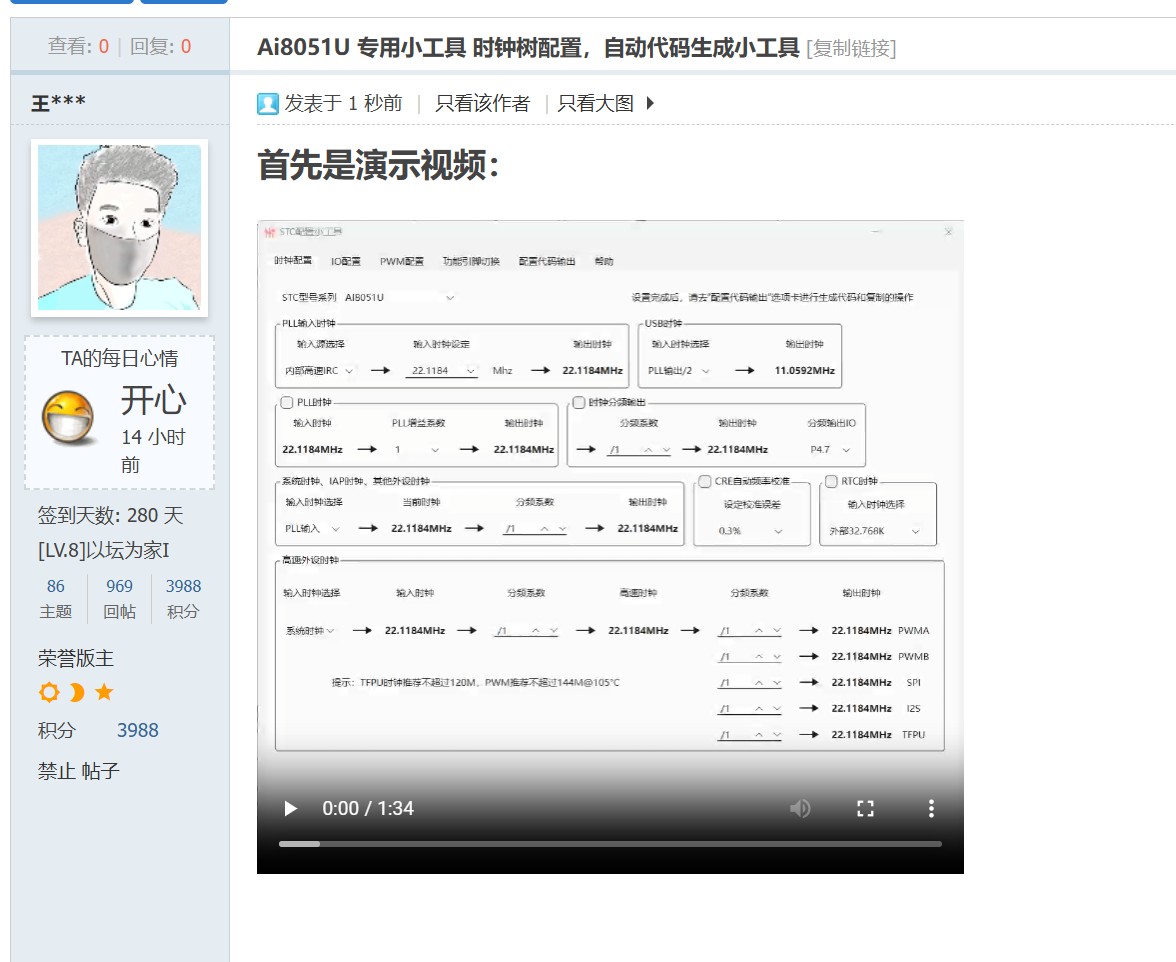Image resolution: width=1176 pixels, height=962 pixels.
Task: Open the 3988 积分 count in the stats row
Action: tap(183, 598)
